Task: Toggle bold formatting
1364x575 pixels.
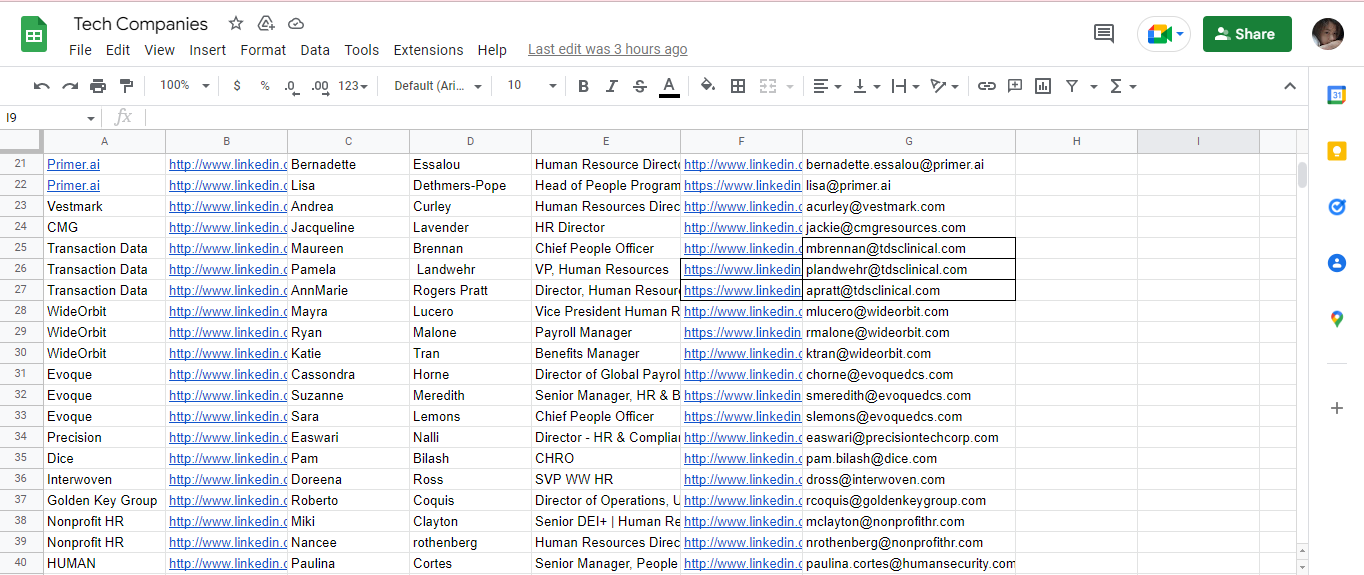Action: 584,86
